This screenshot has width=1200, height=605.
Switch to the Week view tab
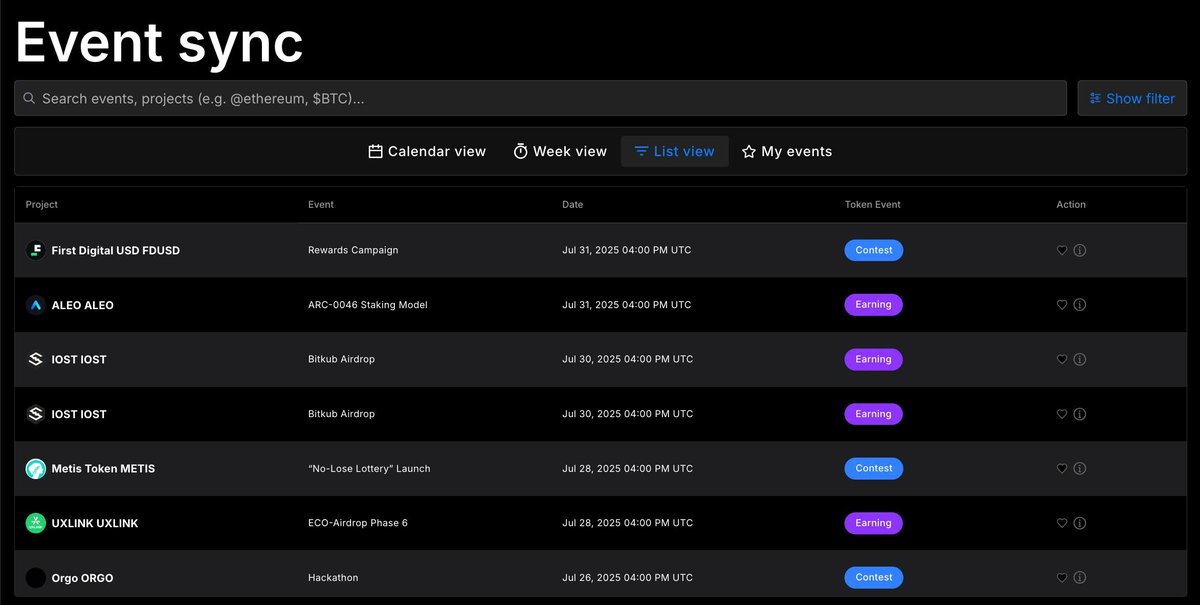click(x=560, y=152)
